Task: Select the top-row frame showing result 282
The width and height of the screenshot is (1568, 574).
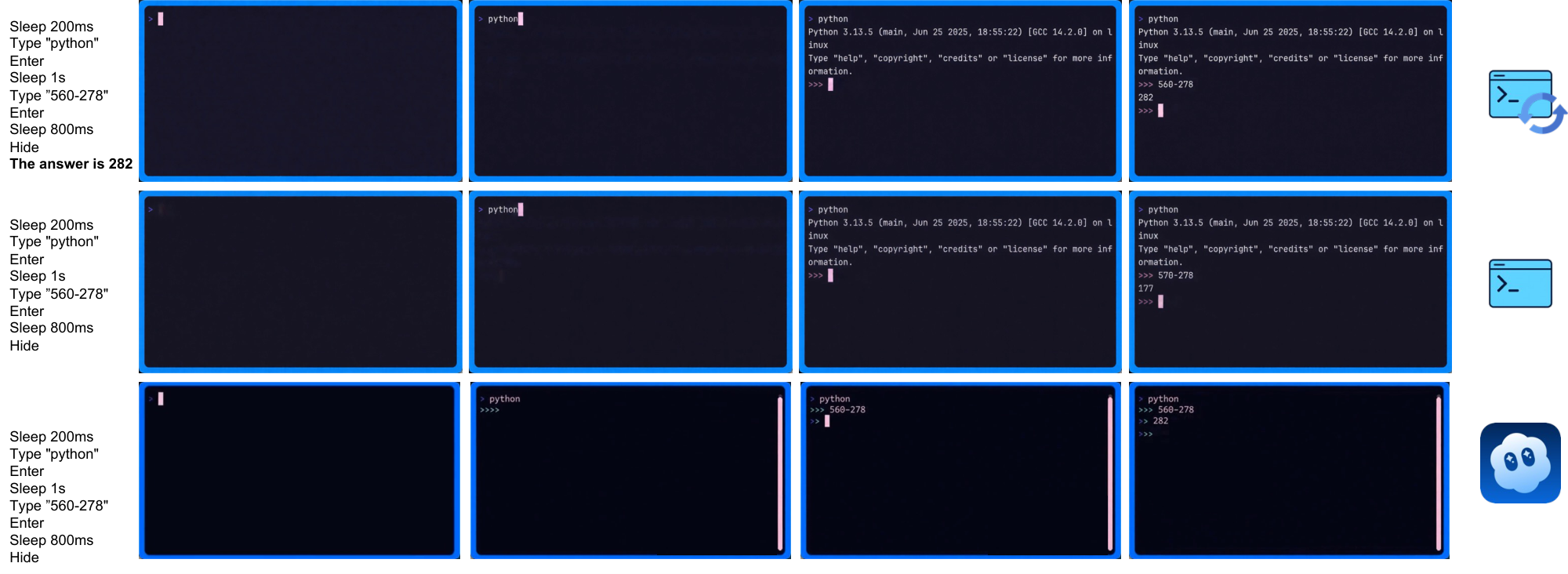Action: click(x=1290, y=91)
